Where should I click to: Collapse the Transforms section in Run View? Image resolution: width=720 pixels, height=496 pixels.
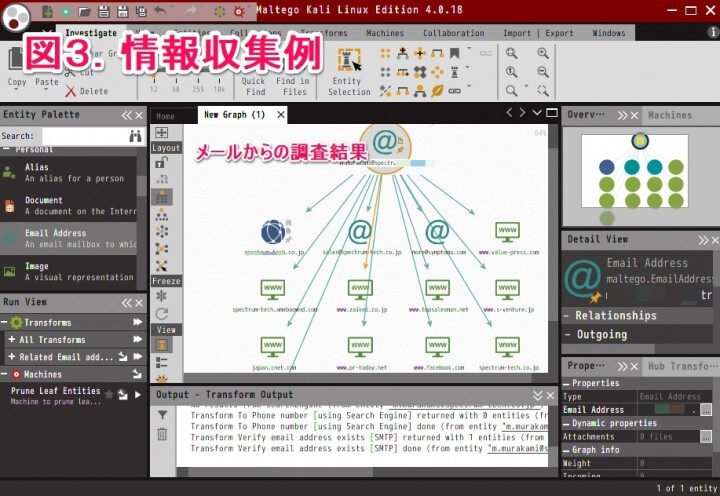[5, 323]
